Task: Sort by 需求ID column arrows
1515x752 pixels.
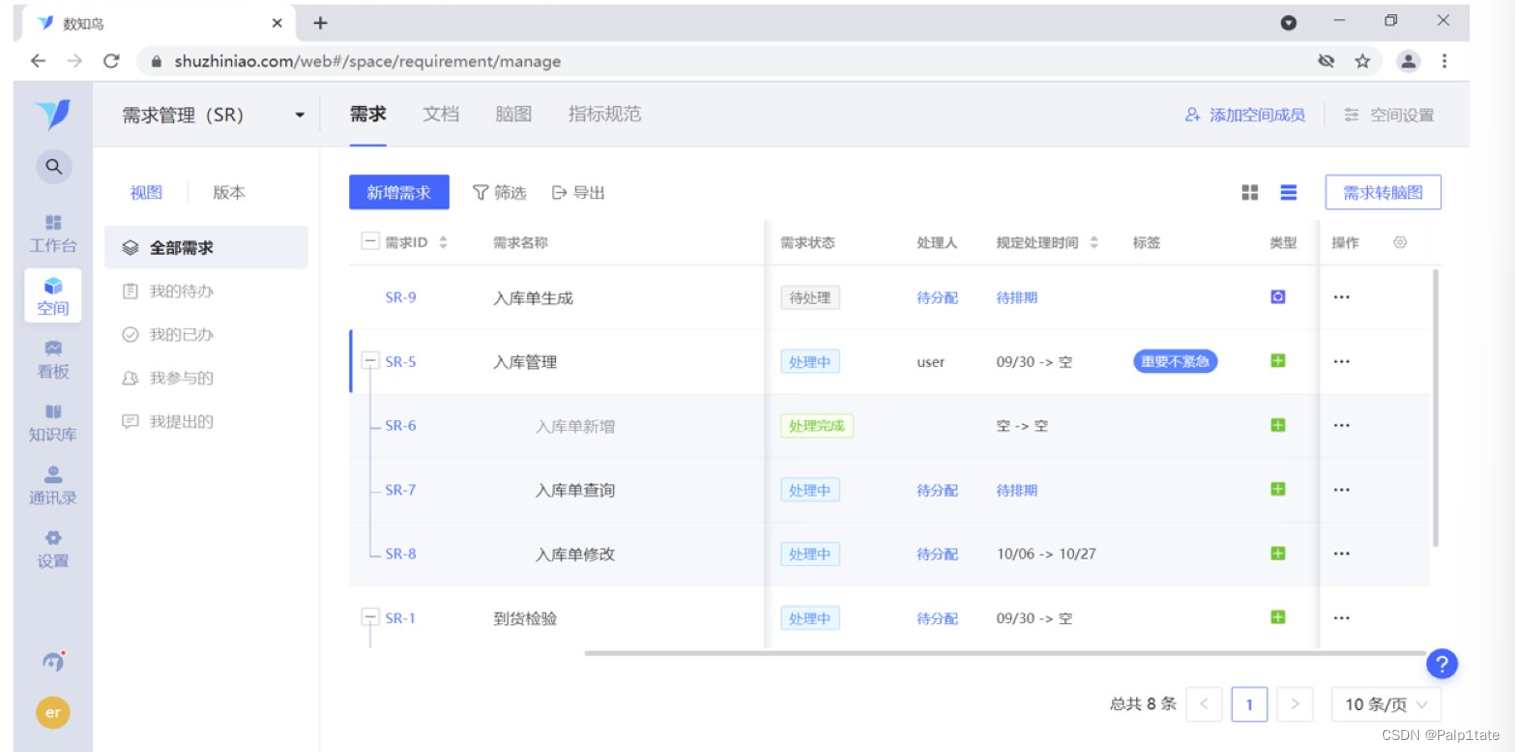Action: 443,242
